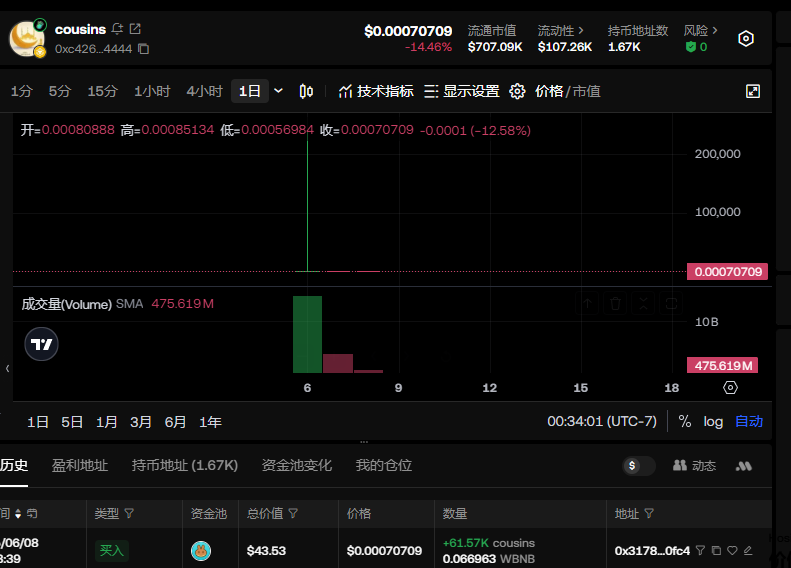Filter by 地址 address column

point(649,514)
